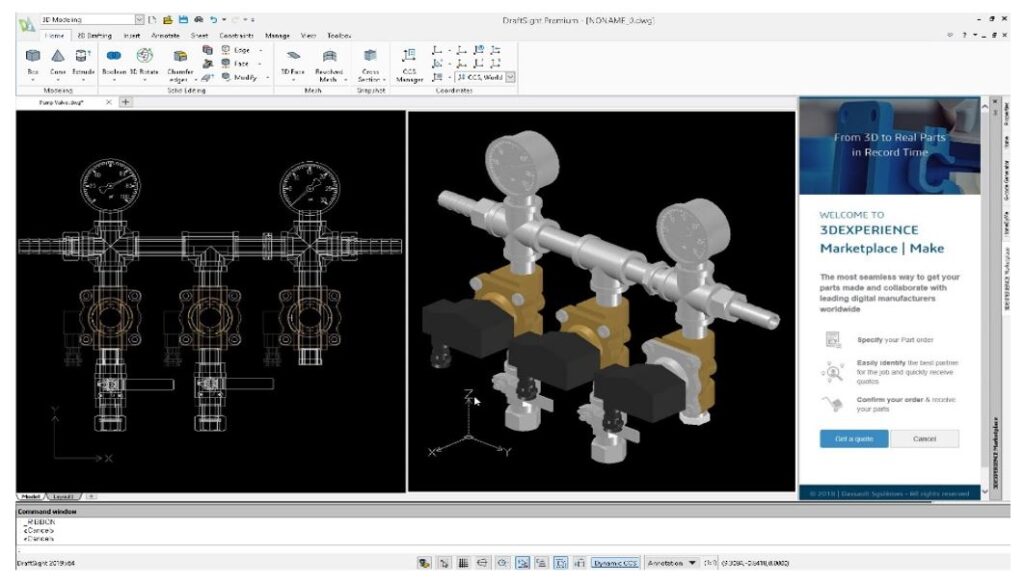
Task: Select the Layout1 sheet tab
Action: (63, 496)
